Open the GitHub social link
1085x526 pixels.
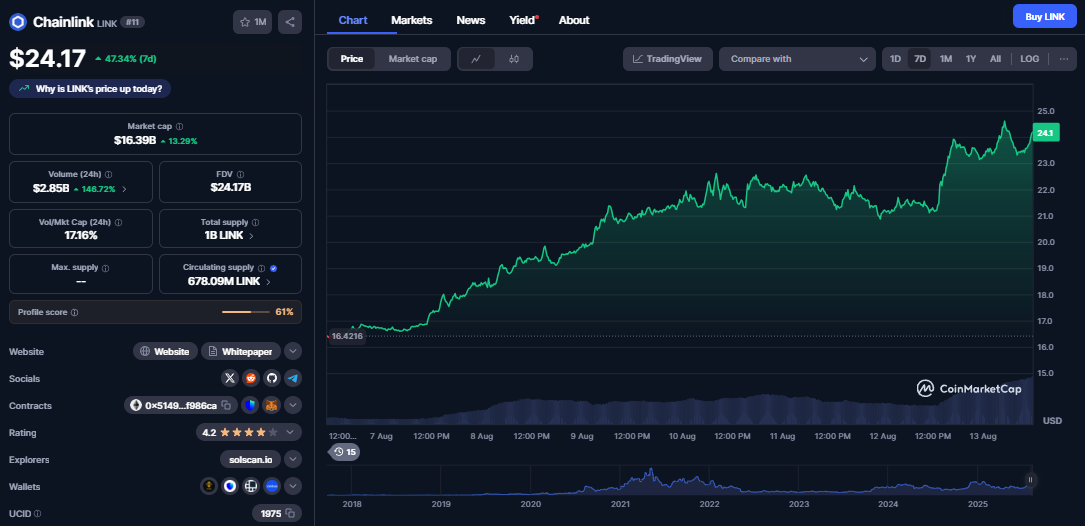272,378
